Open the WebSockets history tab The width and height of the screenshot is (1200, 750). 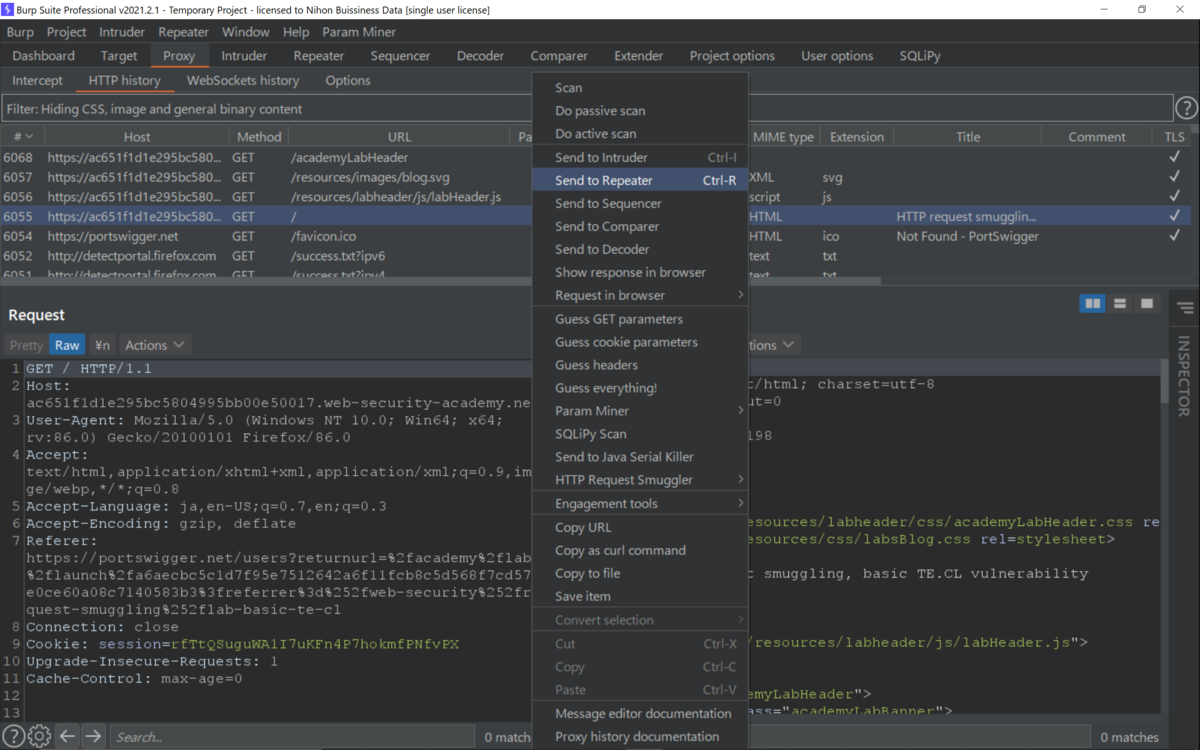pos(243,80)
